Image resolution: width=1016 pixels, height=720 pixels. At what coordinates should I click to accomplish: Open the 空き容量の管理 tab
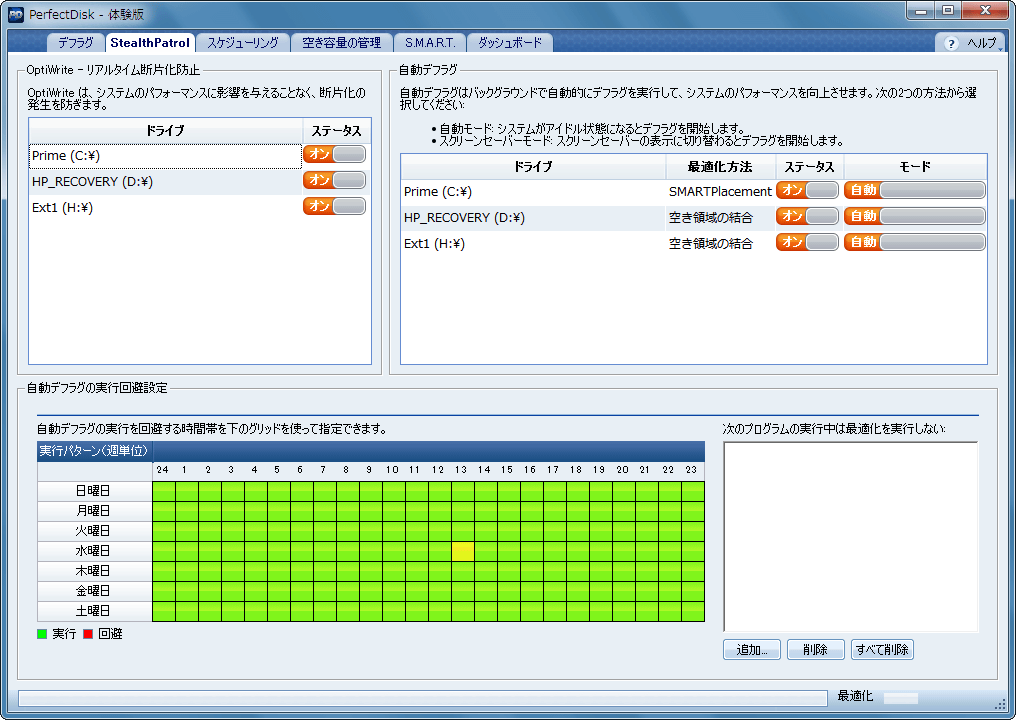coord(341,43)
